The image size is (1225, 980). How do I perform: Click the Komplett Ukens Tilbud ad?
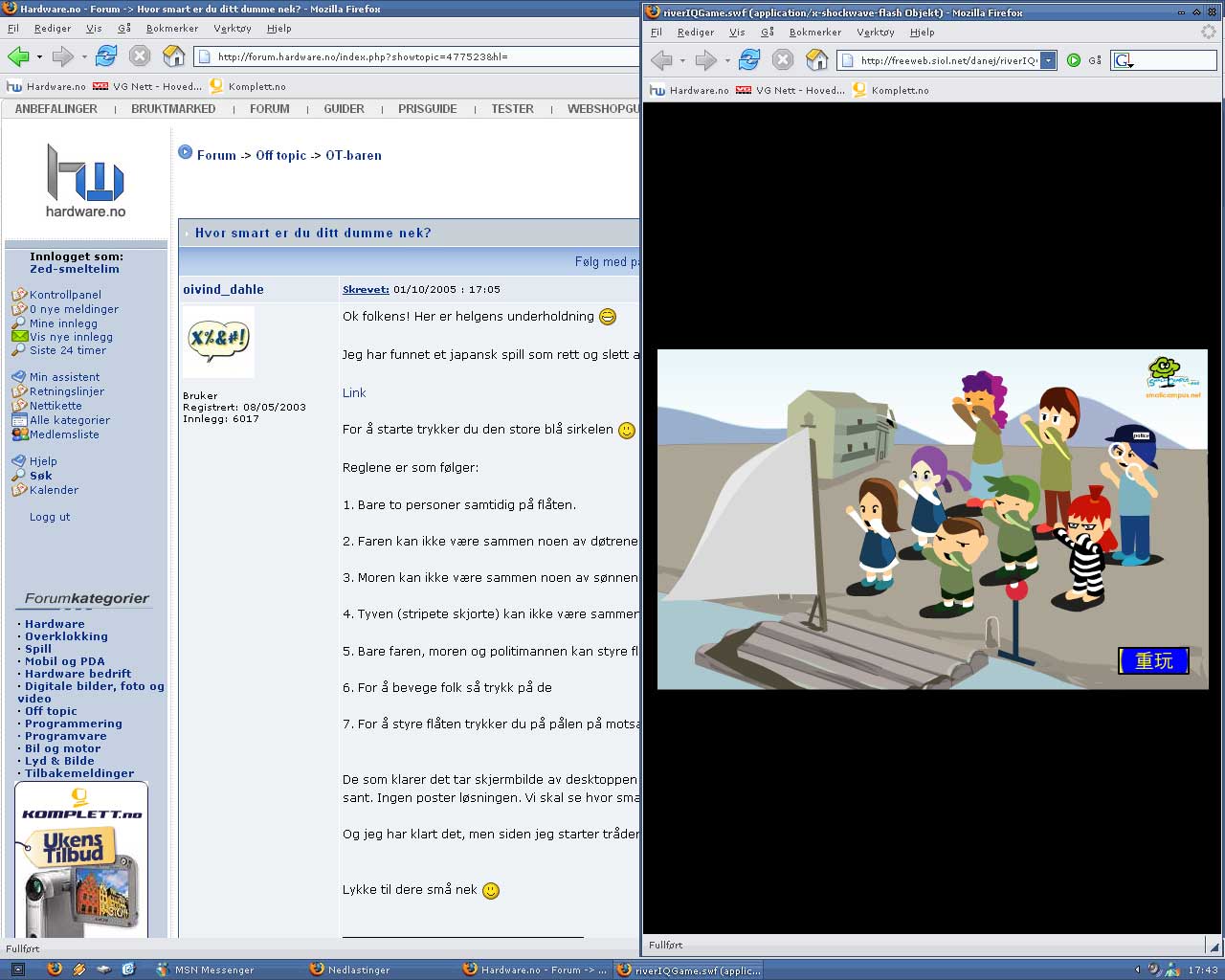(x=81, y=859)
